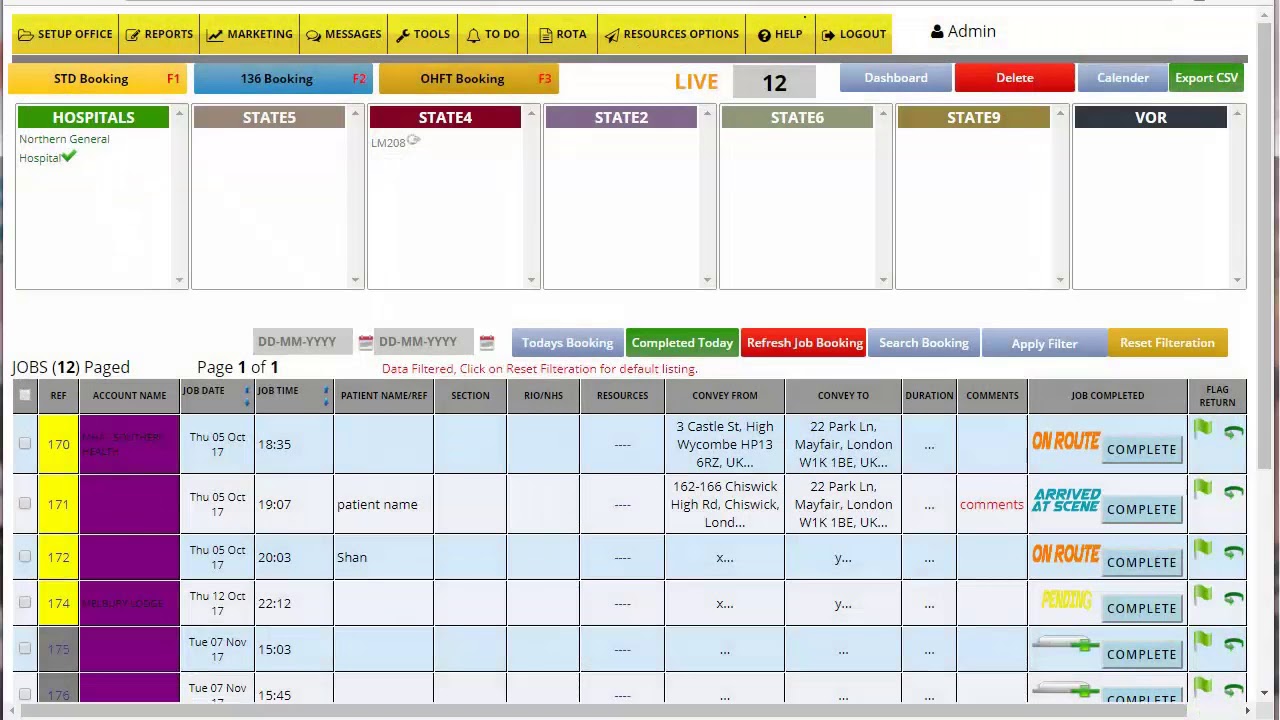Screen dimensions: 1280x720
Task: Click the VOR panel down scroll arrow
Action: pyautogui.click(x=1237, y=281)
